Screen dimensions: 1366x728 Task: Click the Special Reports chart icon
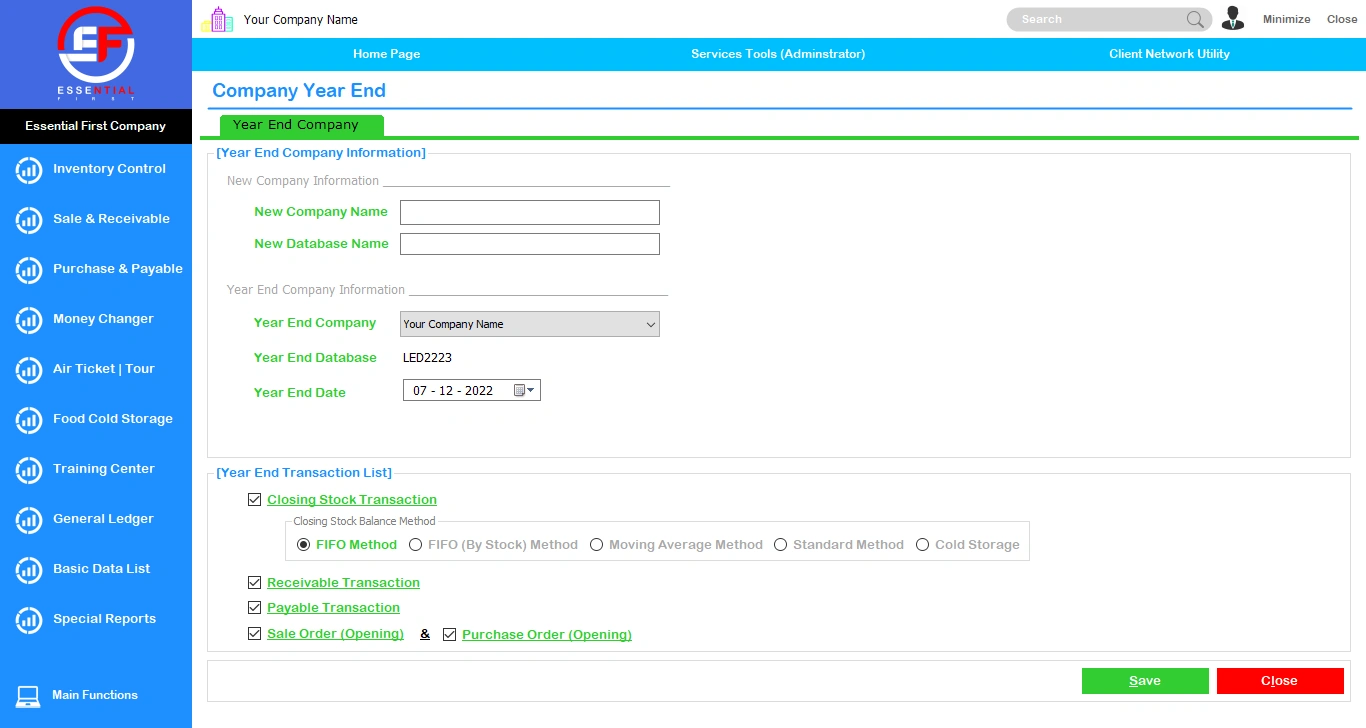click(29, 620)
